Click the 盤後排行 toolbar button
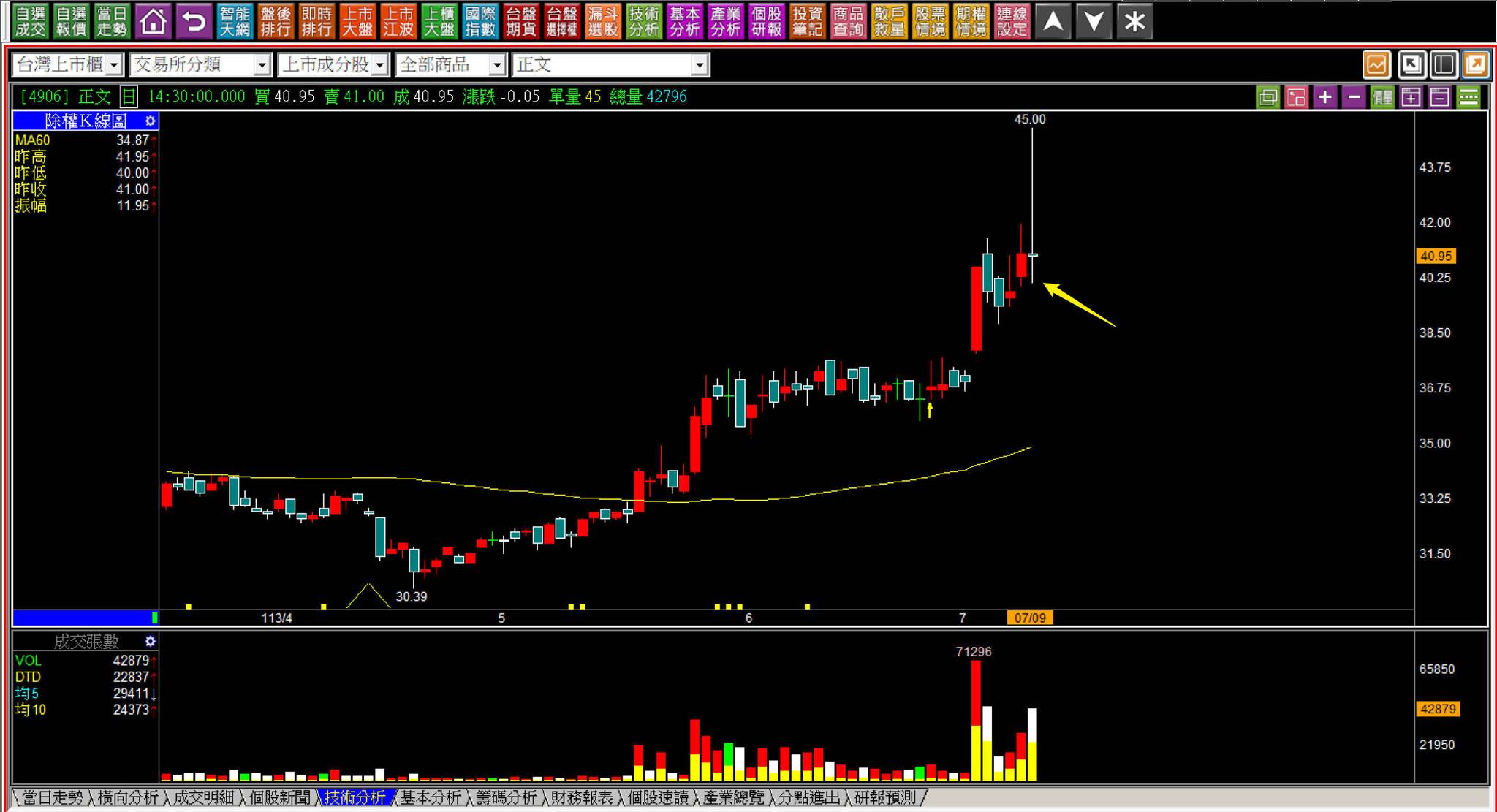Screen dimensions: 1497x812 pyautogui.click(x=276, y=21)
